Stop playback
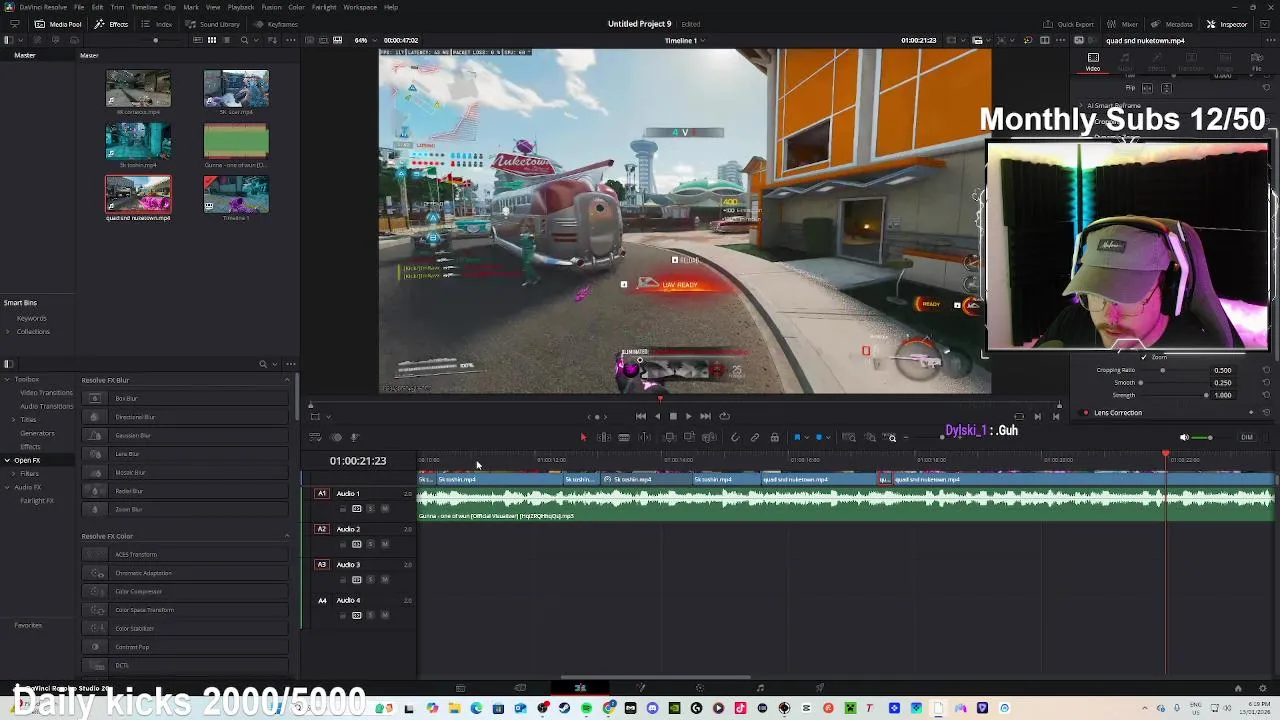The height and width of the screenshot is (720, 1280). pyautogui.click(x=673, y=416)
